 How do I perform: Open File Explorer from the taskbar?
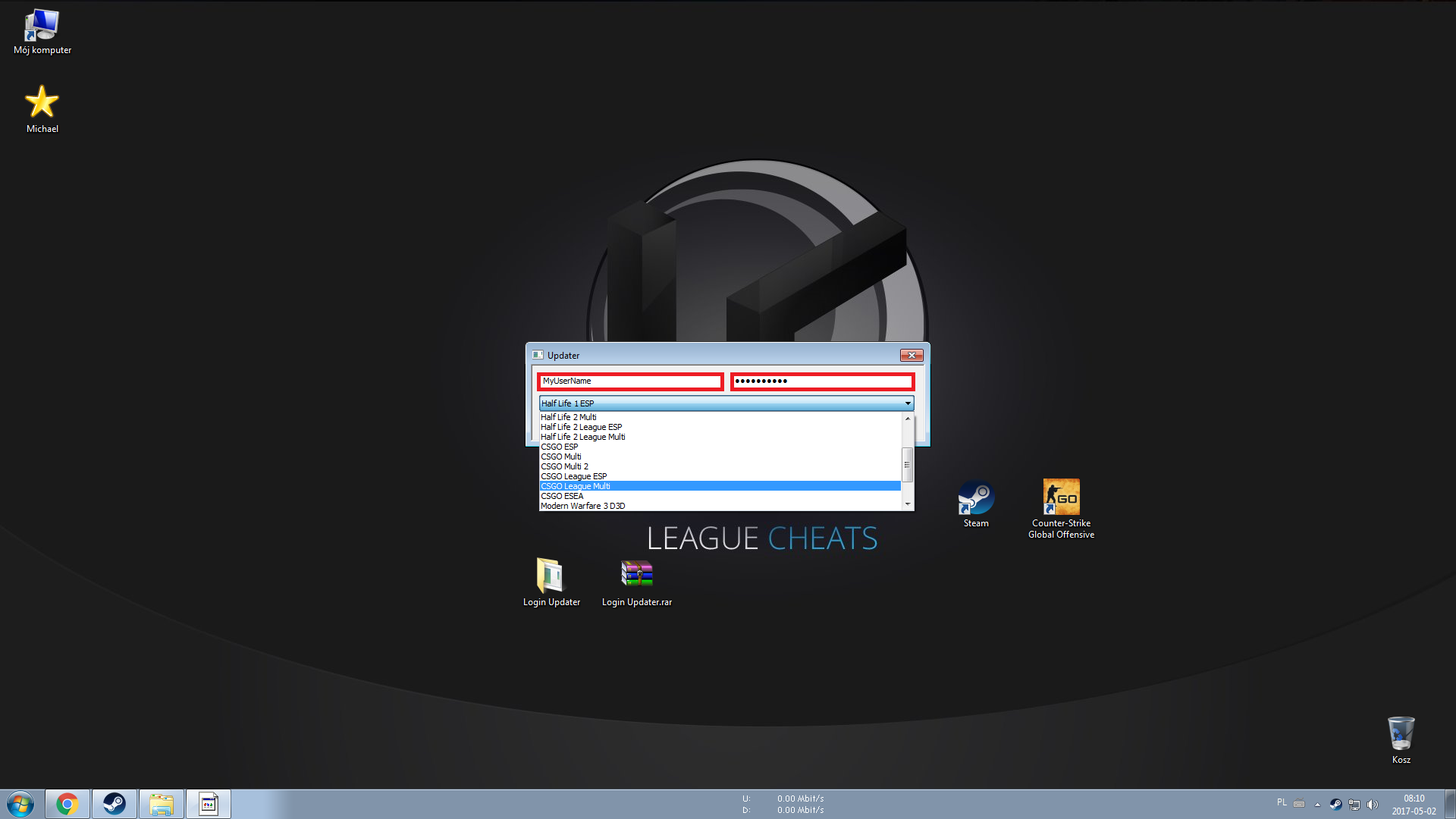[162, 804]
